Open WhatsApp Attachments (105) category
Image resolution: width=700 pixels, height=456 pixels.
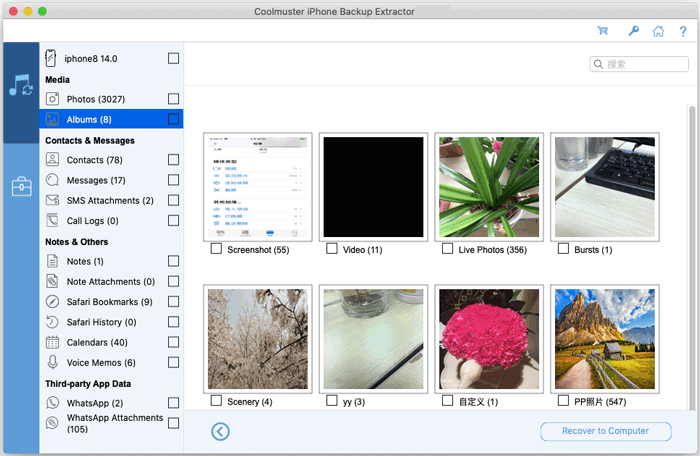click(115, 423)
